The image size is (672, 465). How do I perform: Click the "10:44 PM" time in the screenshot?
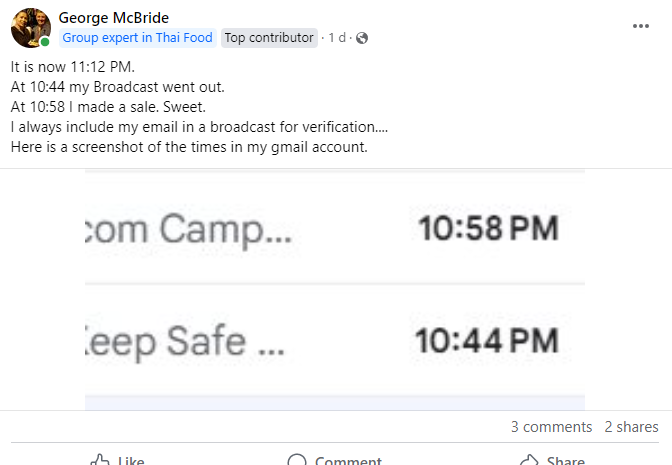[x=487, y=341]
